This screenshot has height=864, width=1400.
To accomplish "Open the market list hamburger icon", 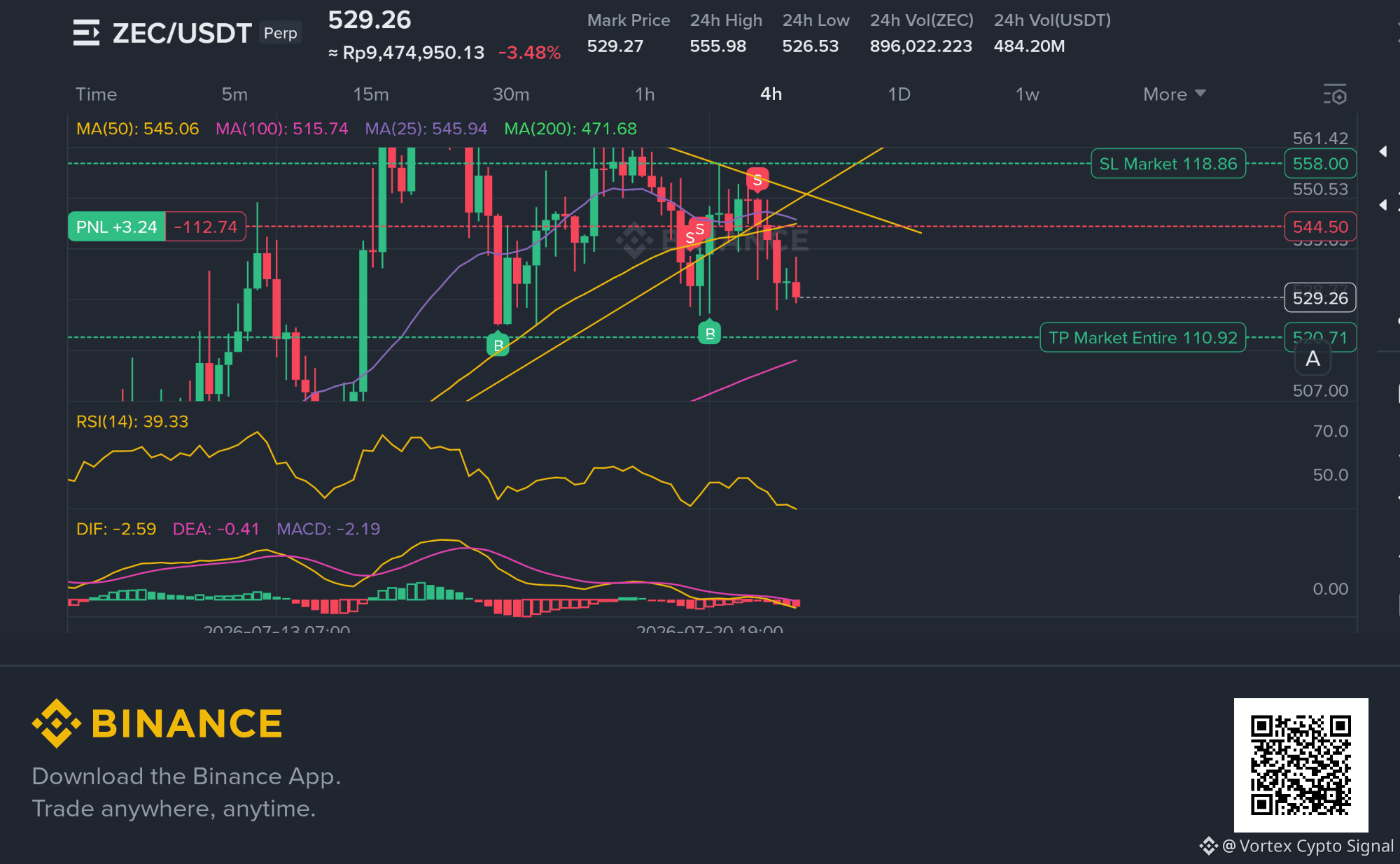I will pos(86,33).
